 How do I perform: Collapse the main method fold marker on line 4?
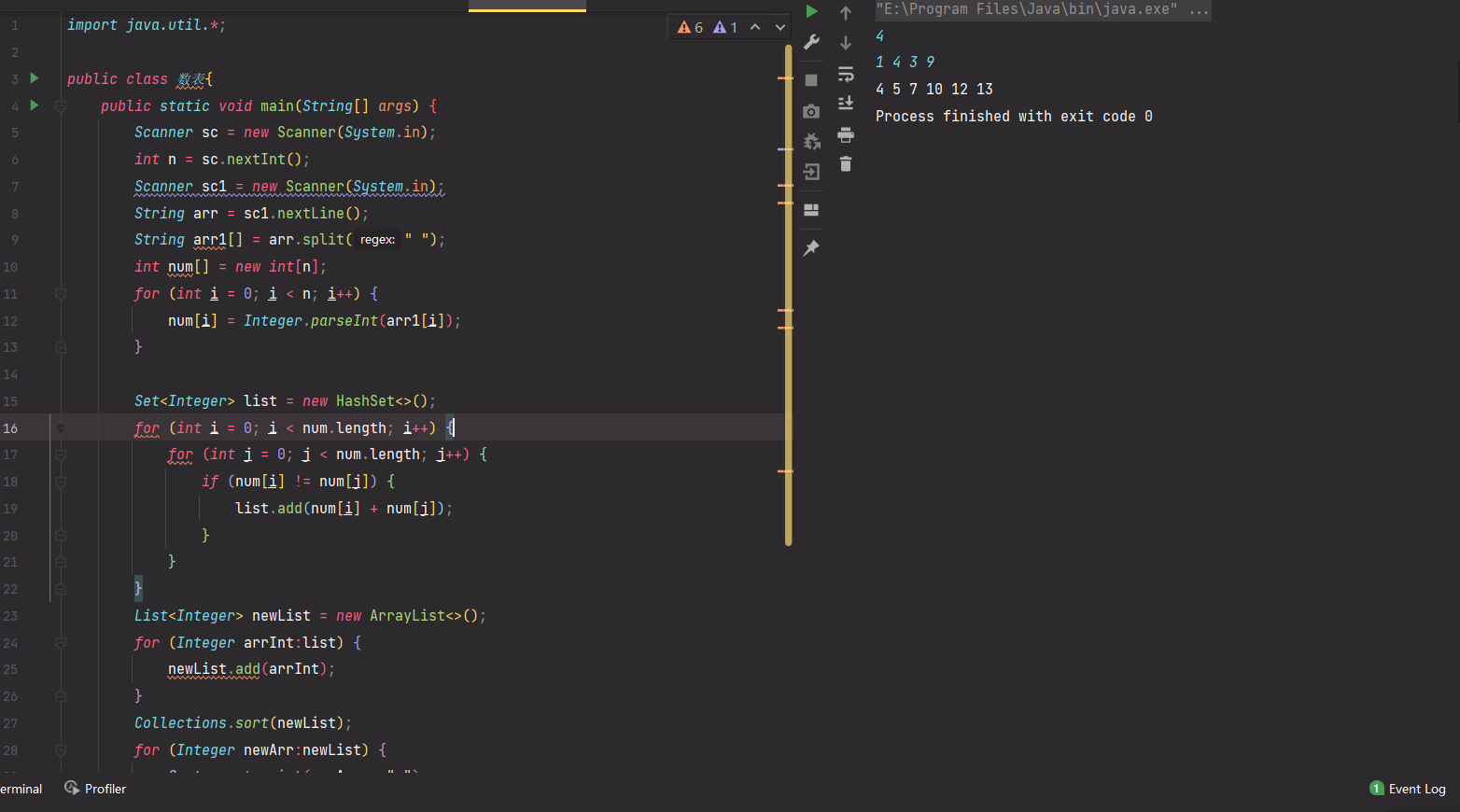(61, 106)
